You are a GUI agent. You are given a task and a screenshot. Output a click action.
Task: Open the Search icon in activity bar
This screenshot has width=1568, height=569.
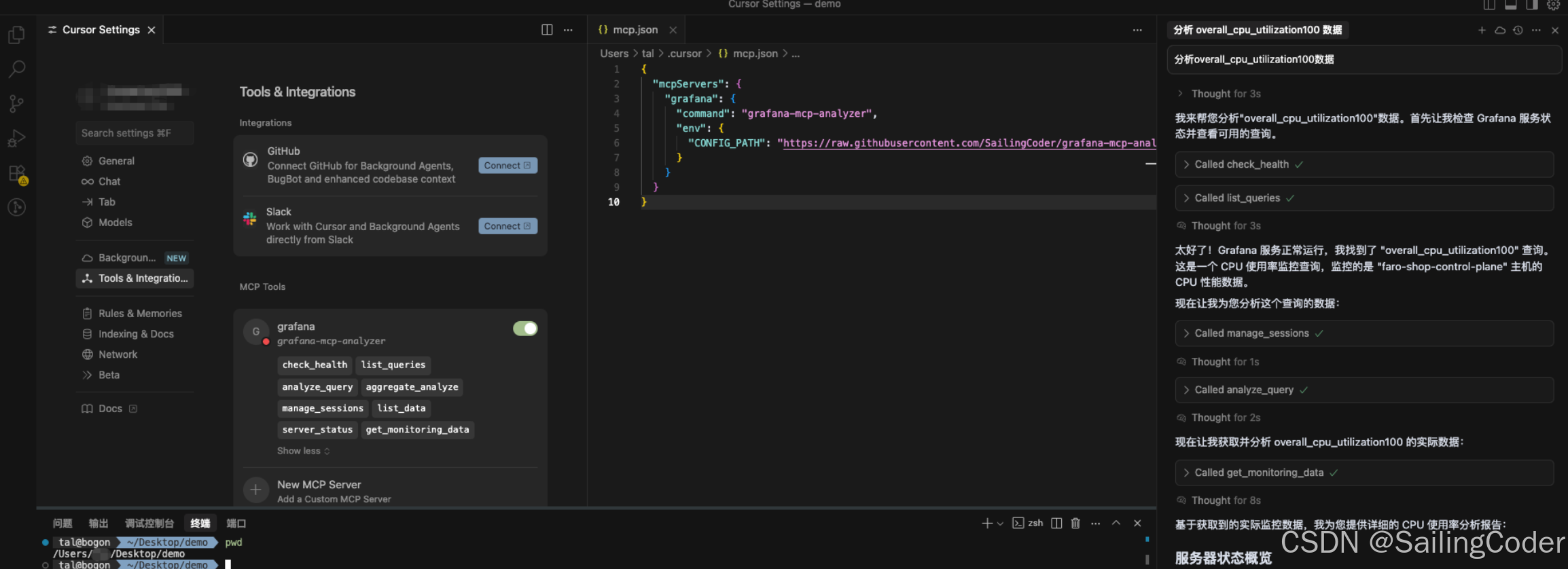(17, 69)
